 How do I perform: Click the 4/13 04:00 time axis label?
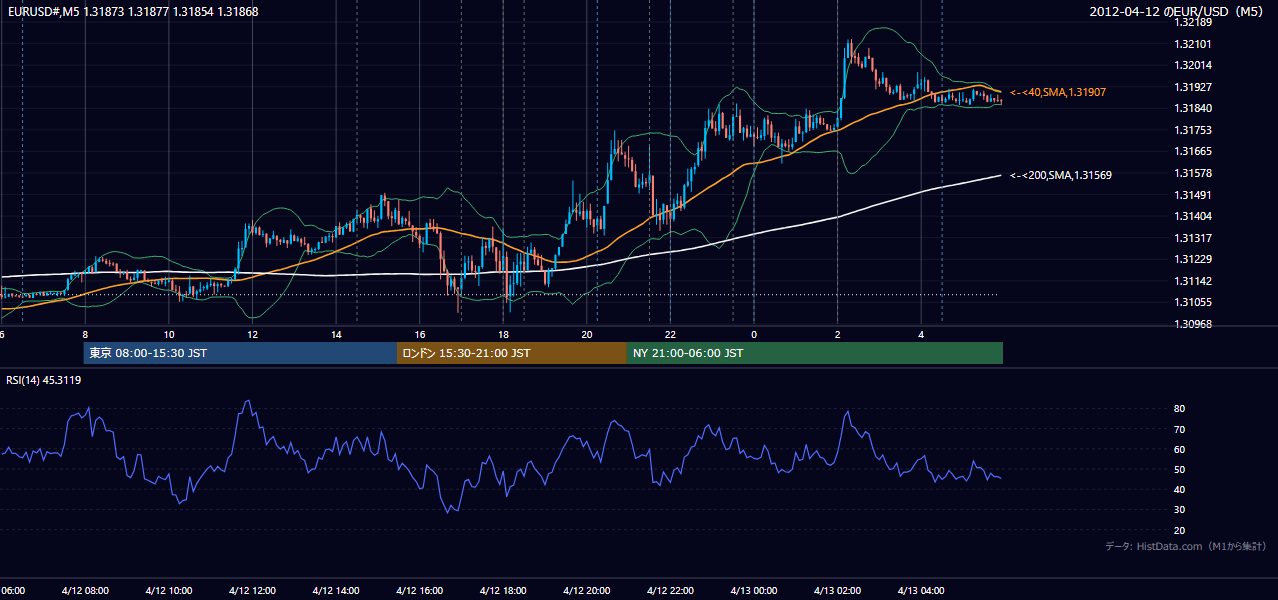pos(921,590)
